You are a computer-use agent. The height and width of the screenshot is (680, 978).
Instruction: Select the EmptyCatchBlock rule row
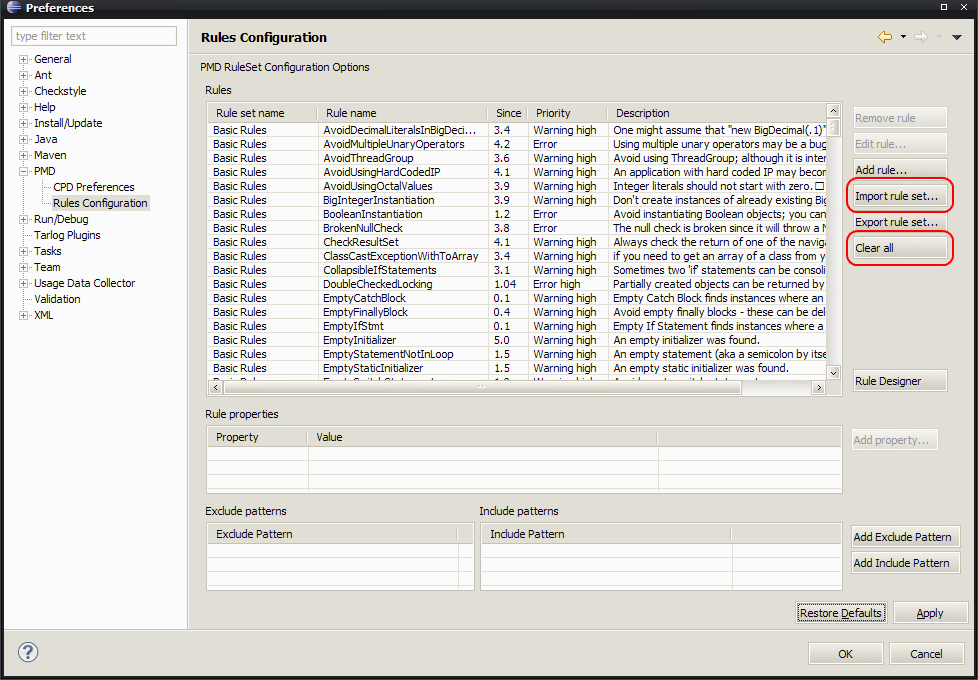(x=364, y=298)
